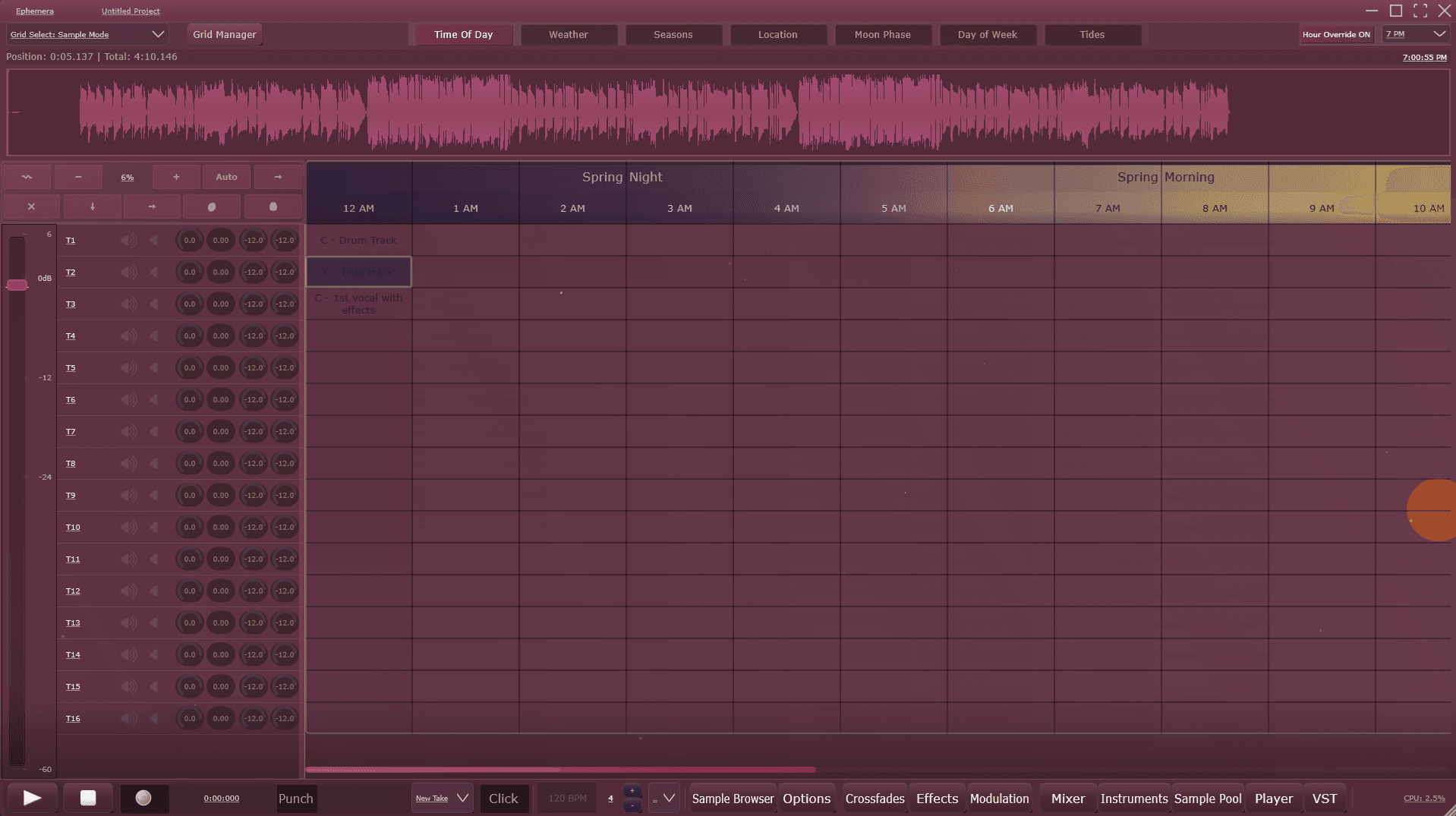Viewport: 1456px width, 816px height.
Task: Zoom out with the minus button
Action: pos(78,177)
